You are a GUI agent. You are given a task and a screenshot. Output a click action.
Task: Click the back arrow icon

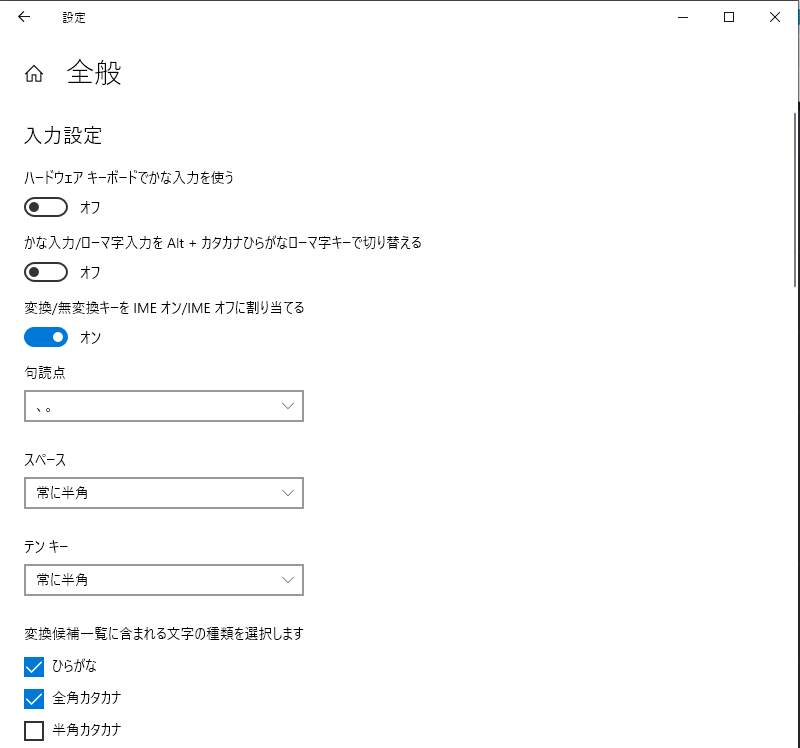click(x=24, y=17)
